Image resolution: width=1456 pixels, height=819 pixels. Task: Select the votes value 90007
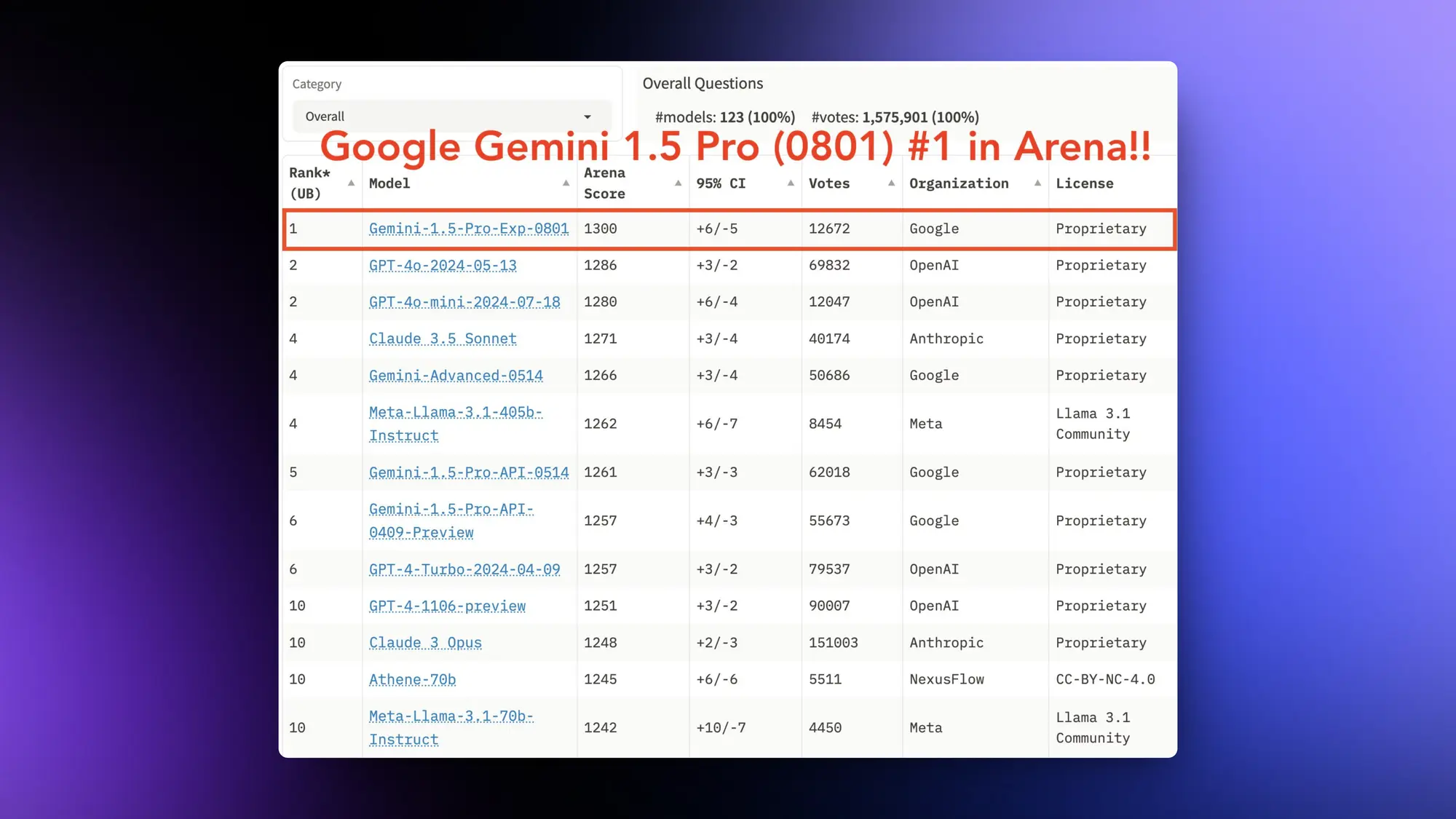pyautogui.click(x=829, y=606)
